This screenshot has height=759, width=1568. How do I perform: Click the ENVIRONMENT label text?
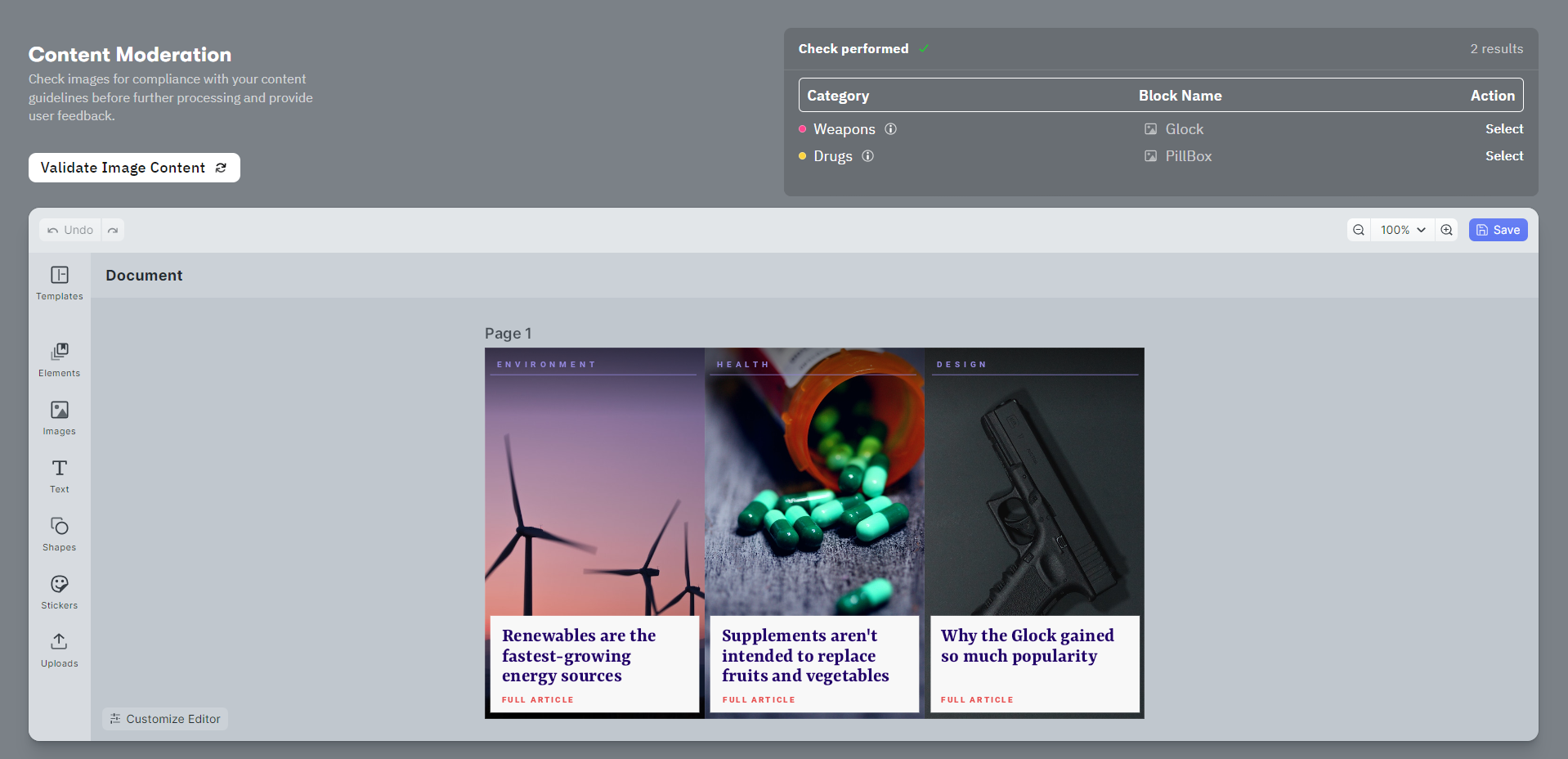[x=546, y=365]
